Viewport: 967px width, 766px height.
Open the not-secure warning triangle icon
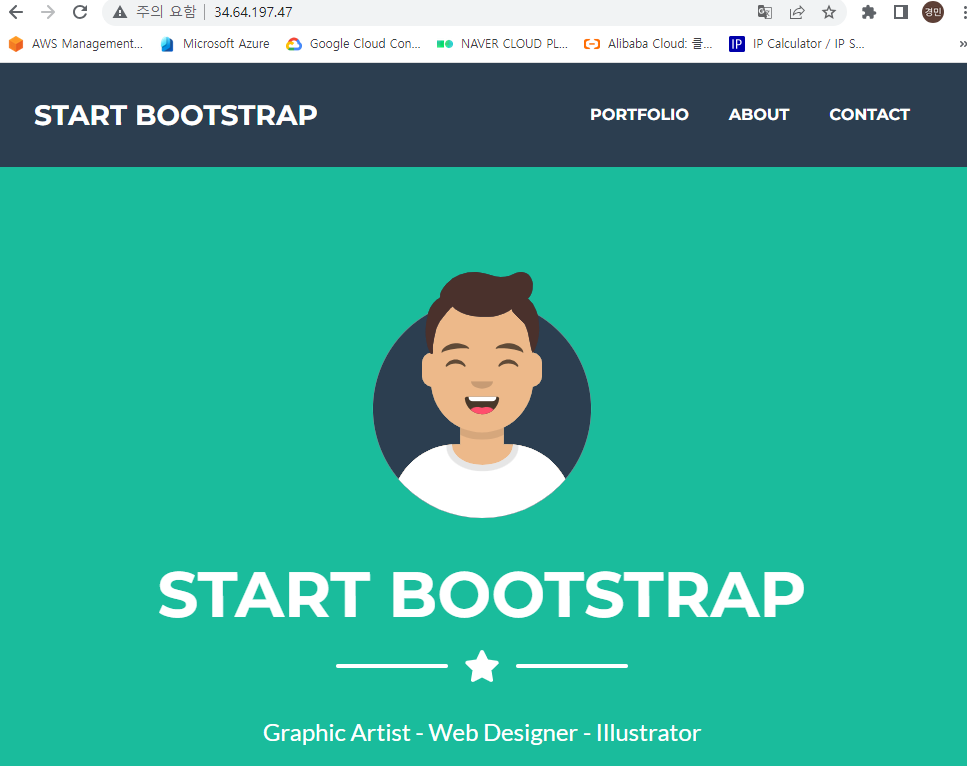coord(120,12)
